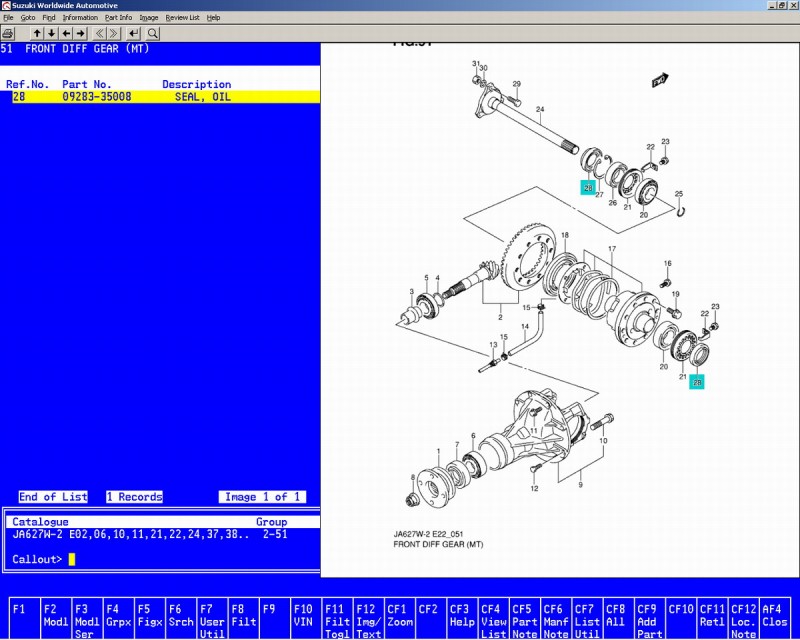Click the F4 Grpx button

pos(118,618)
